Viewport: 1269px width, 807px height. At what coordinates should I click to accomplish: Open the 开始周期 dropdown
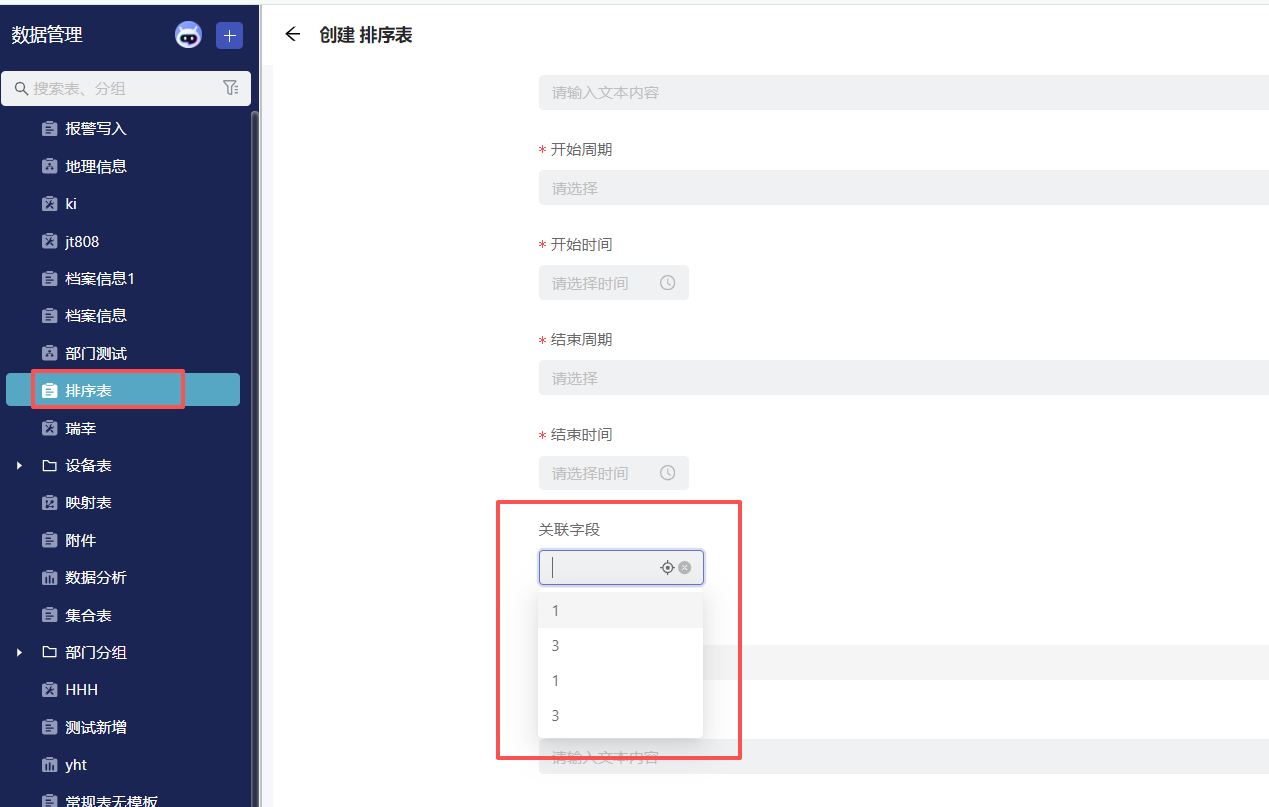tap(903, 188)
